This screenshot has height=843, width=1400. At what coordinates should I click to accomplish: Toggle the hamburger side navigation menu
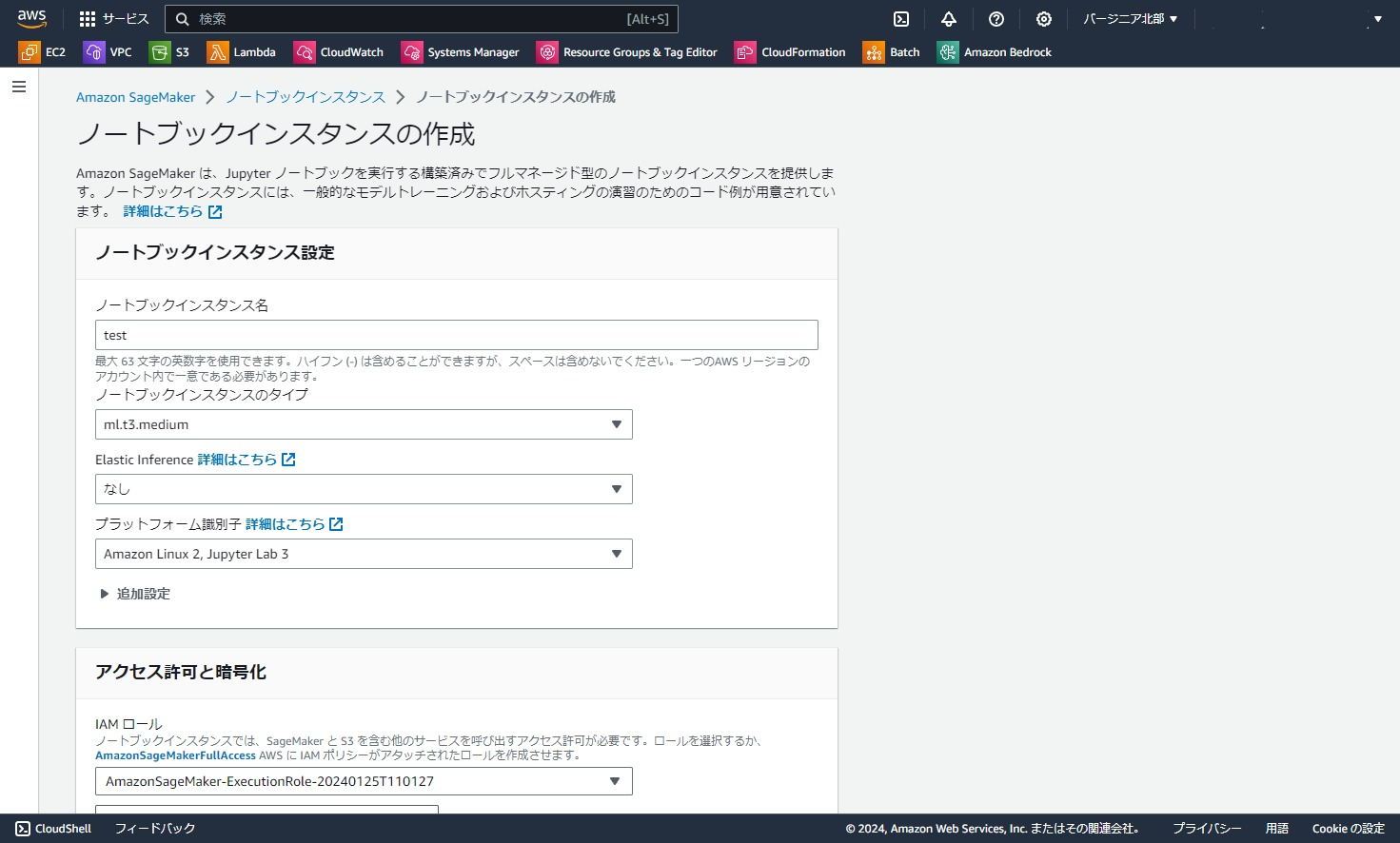[19, 87]
